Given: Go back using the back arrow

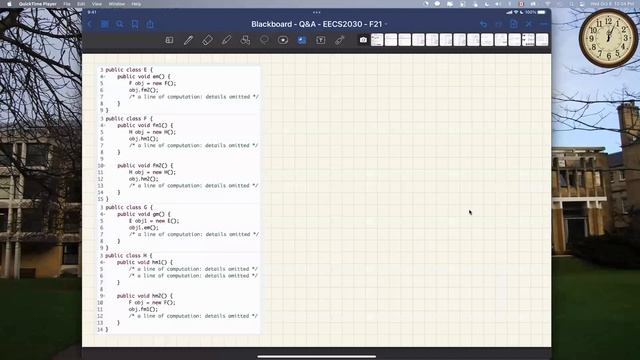Looking at the screenshot, I should (x=90, y=24).
